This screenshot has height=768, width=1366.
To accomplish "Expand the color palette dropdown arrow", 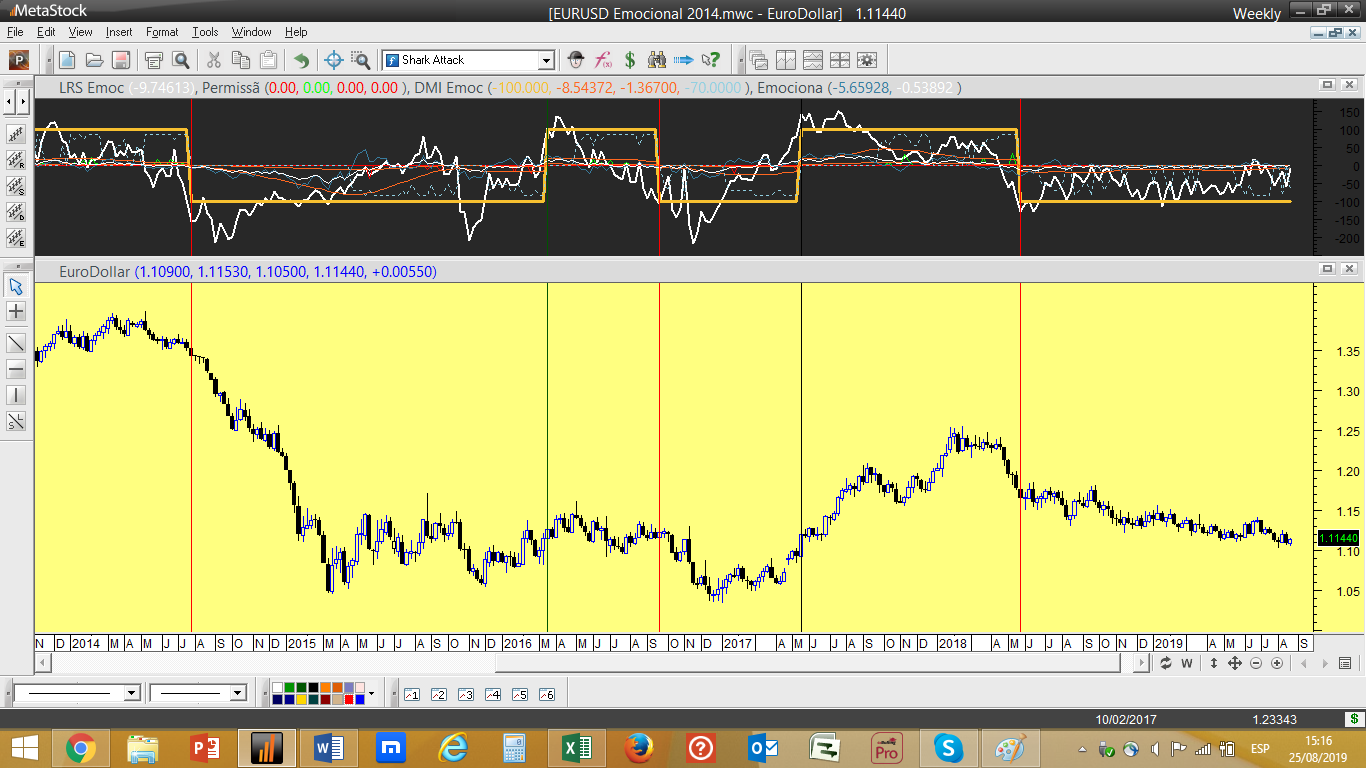I will pos(371,693).
